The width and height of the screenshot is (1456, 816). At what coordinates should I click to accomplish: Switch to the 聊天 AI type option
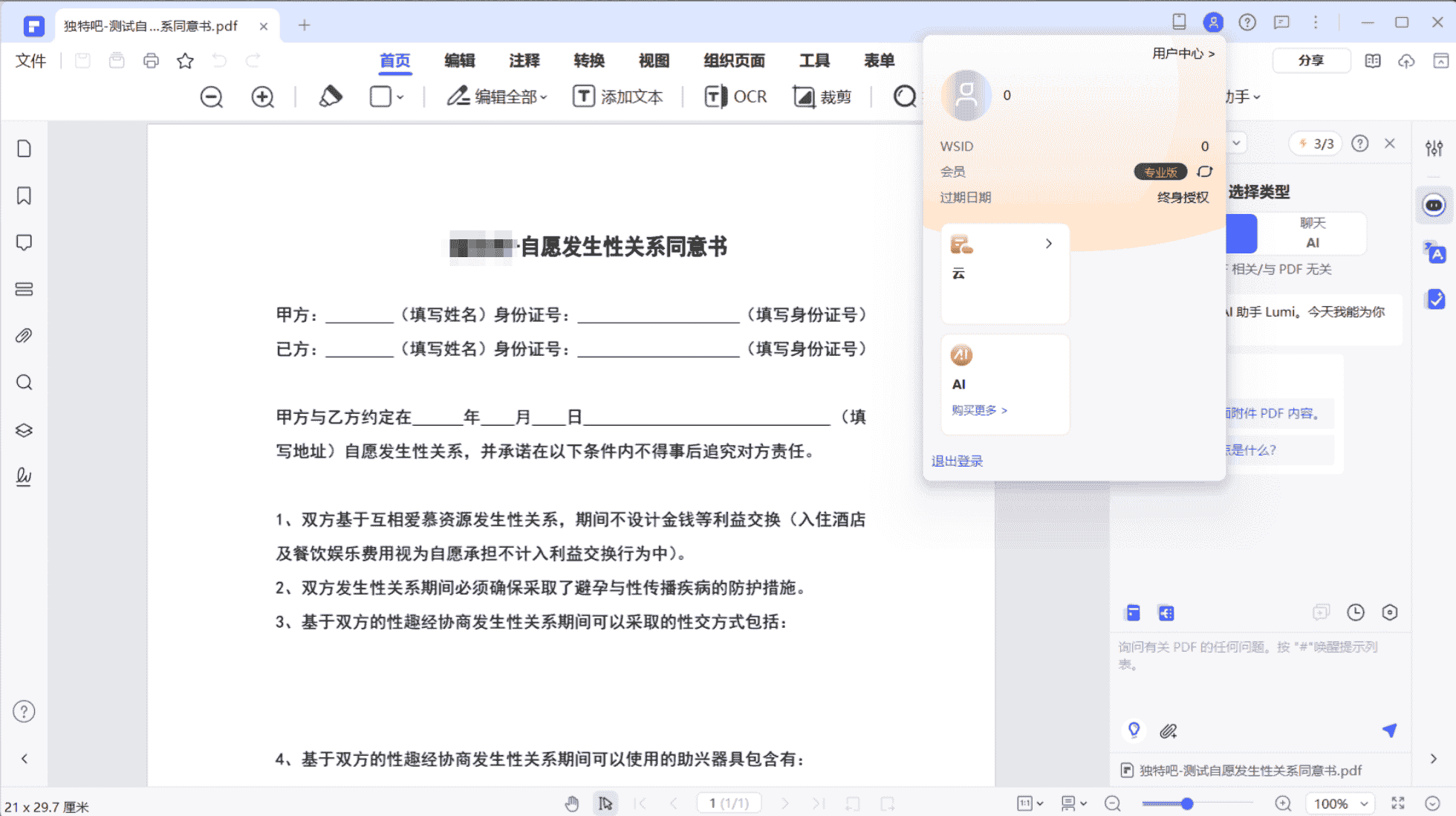(x=1313, y=233)
